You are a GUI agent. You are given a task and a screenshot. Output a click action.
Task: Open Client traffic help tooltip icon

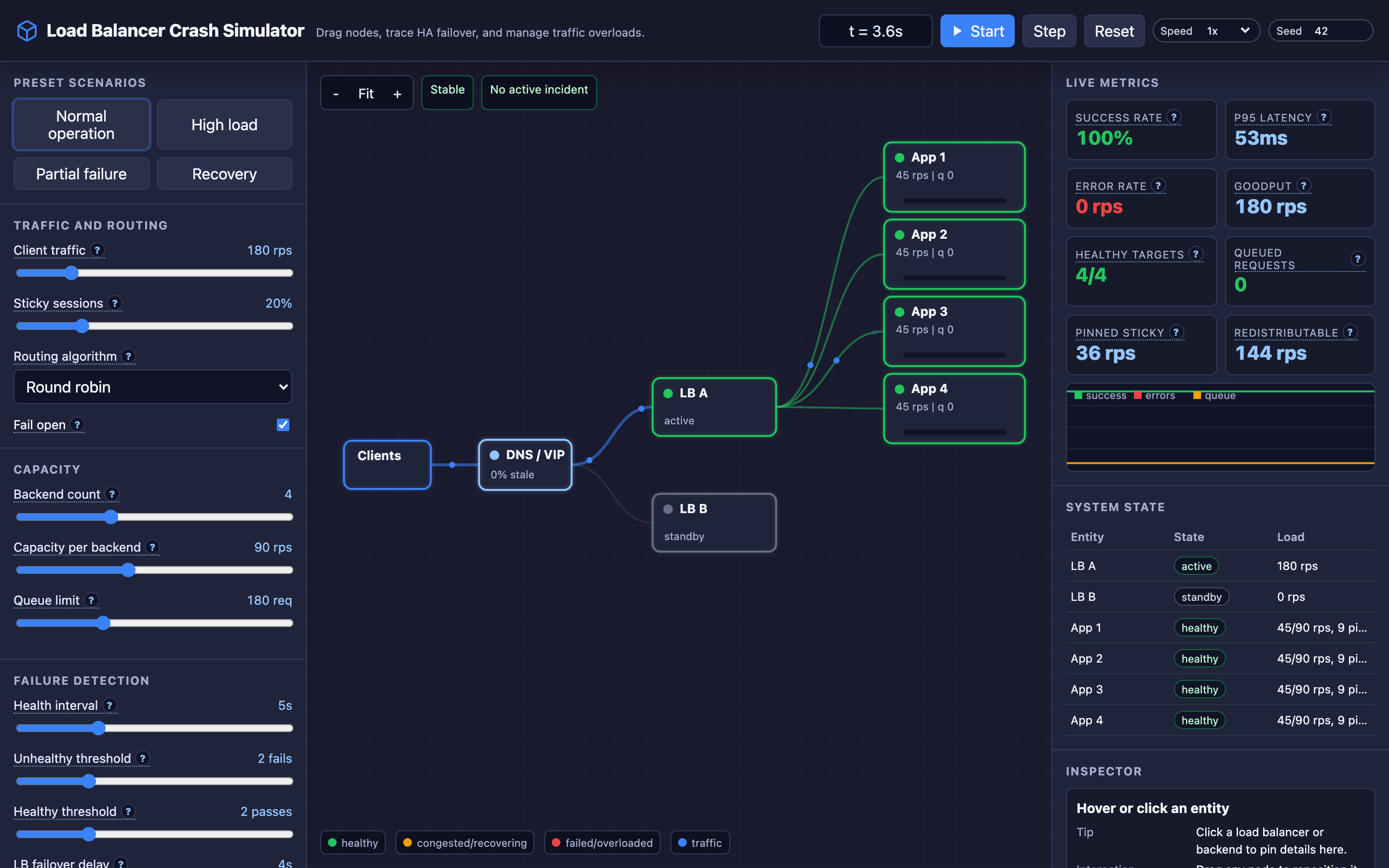pyautogui.click(x=97, y=250)
